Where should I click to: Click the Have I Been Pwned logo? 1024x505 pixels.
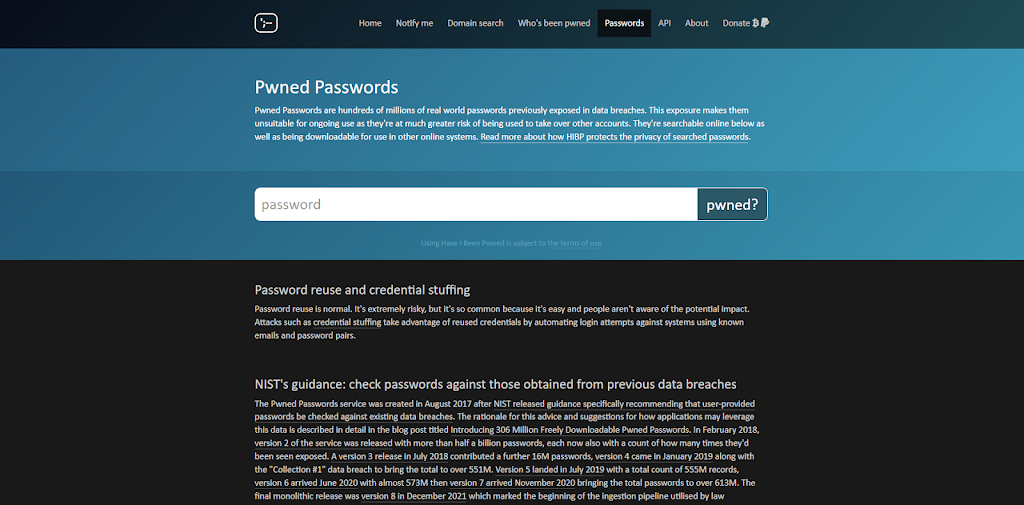(265, 23)
